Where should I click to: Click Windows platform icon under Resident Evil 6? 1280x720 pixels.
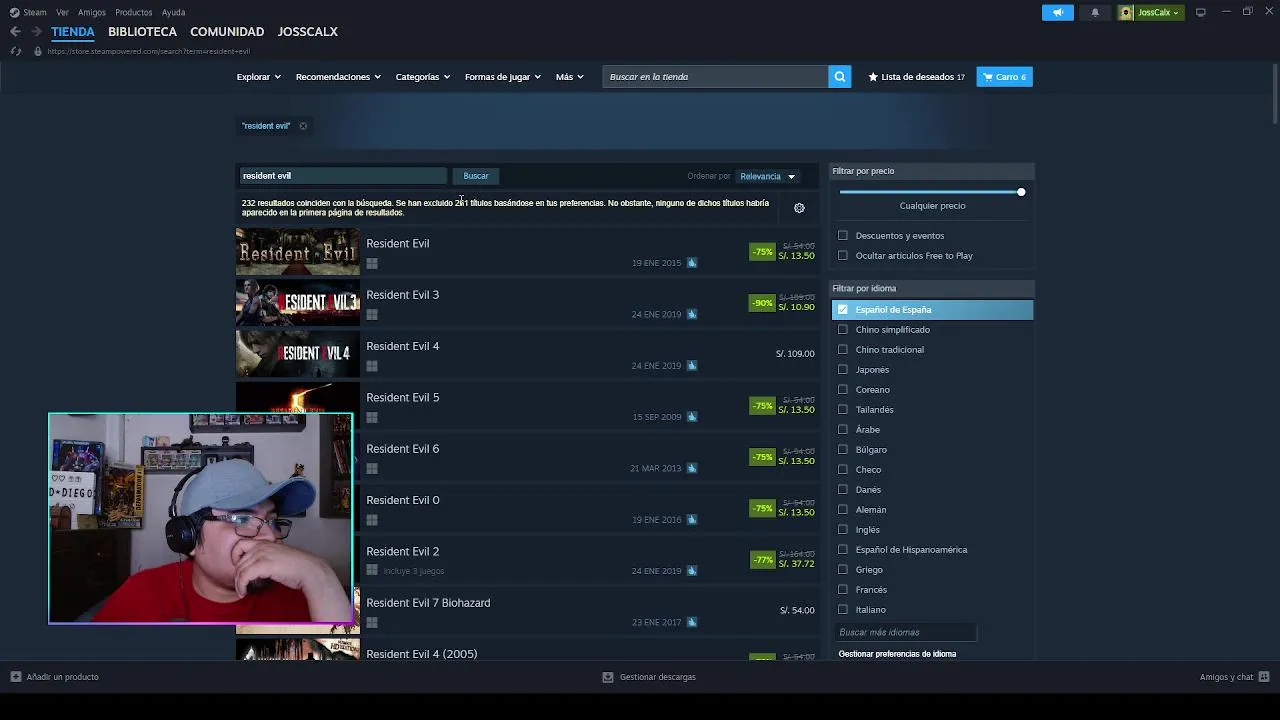[372, 469]
